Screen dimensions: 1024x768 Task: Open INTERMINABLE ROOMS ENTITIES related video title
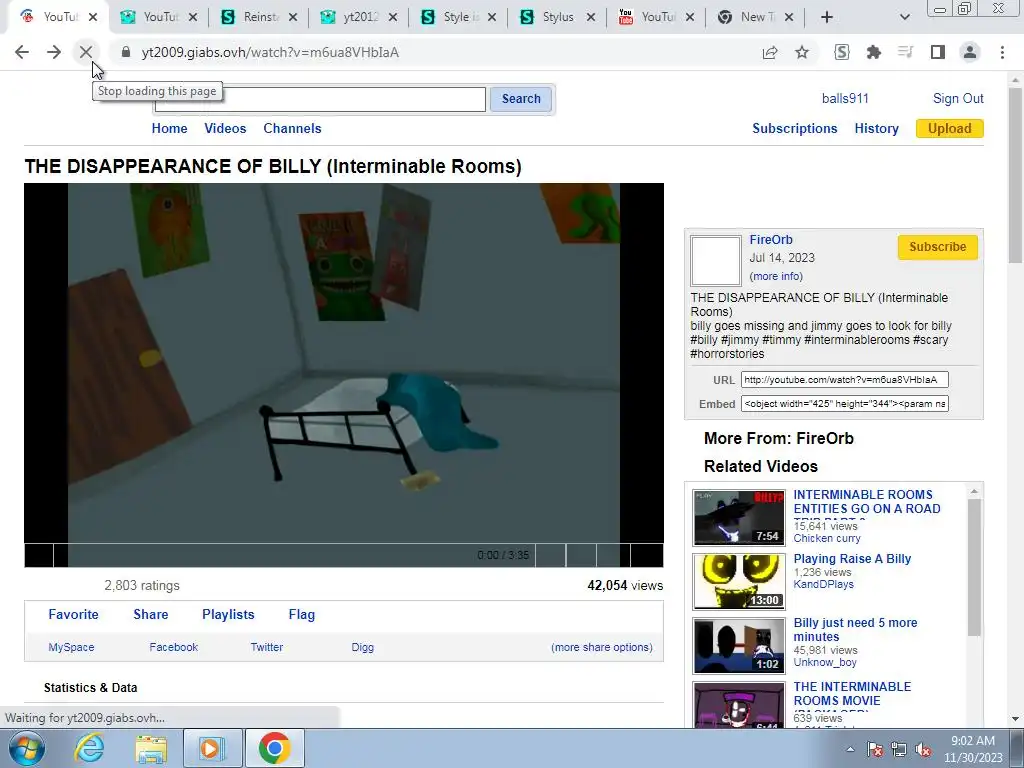(867, 502)
